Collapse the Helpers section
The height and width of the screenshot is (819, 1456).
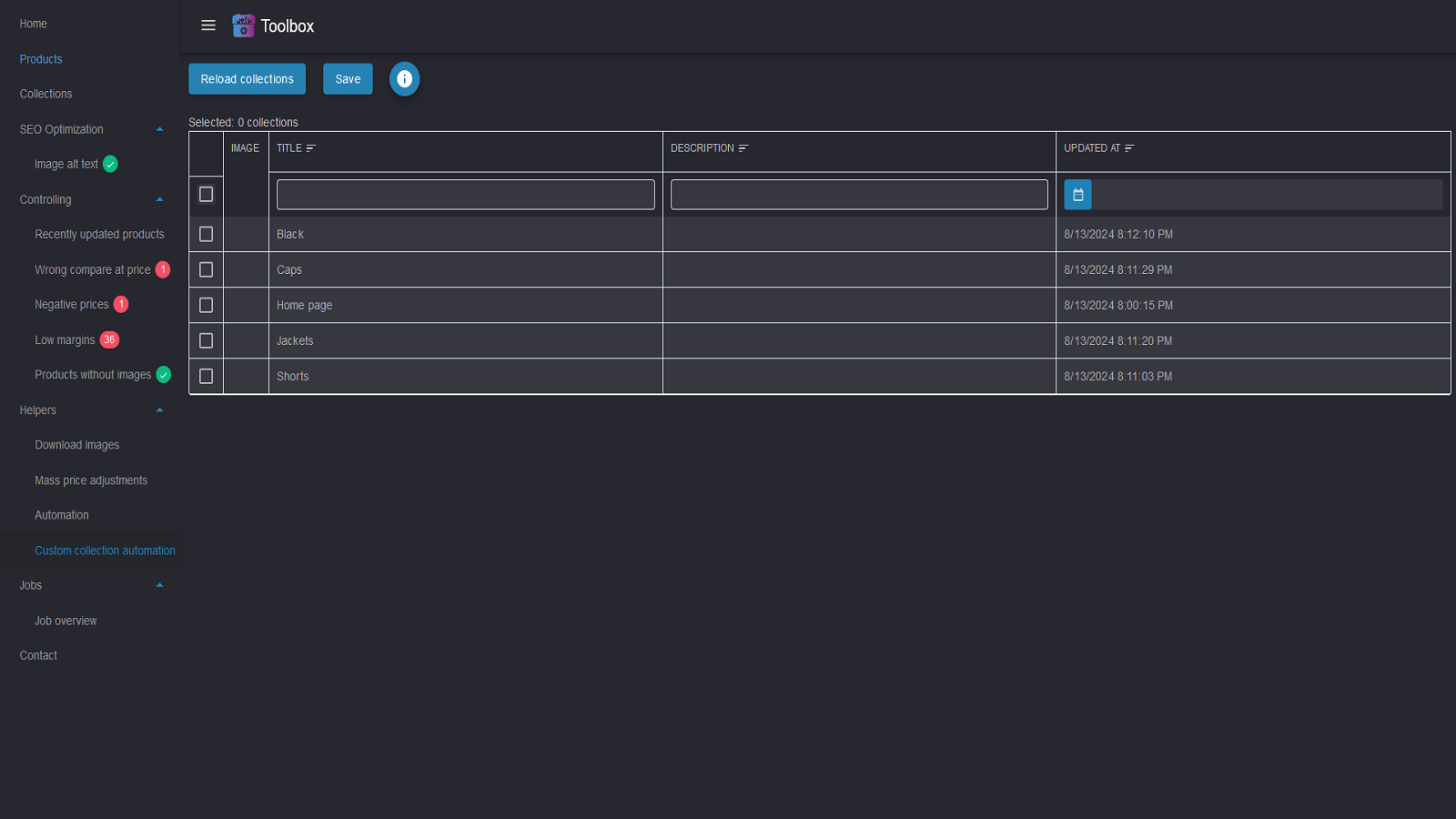pyautogui.click(x=159, y=409)
